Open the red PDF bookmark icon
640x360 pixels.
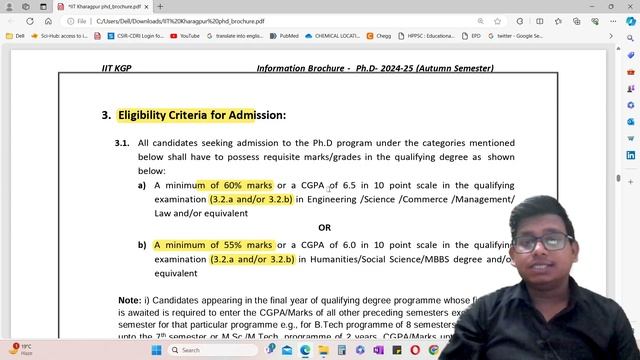pyautogui.click(x=97, y=36)
